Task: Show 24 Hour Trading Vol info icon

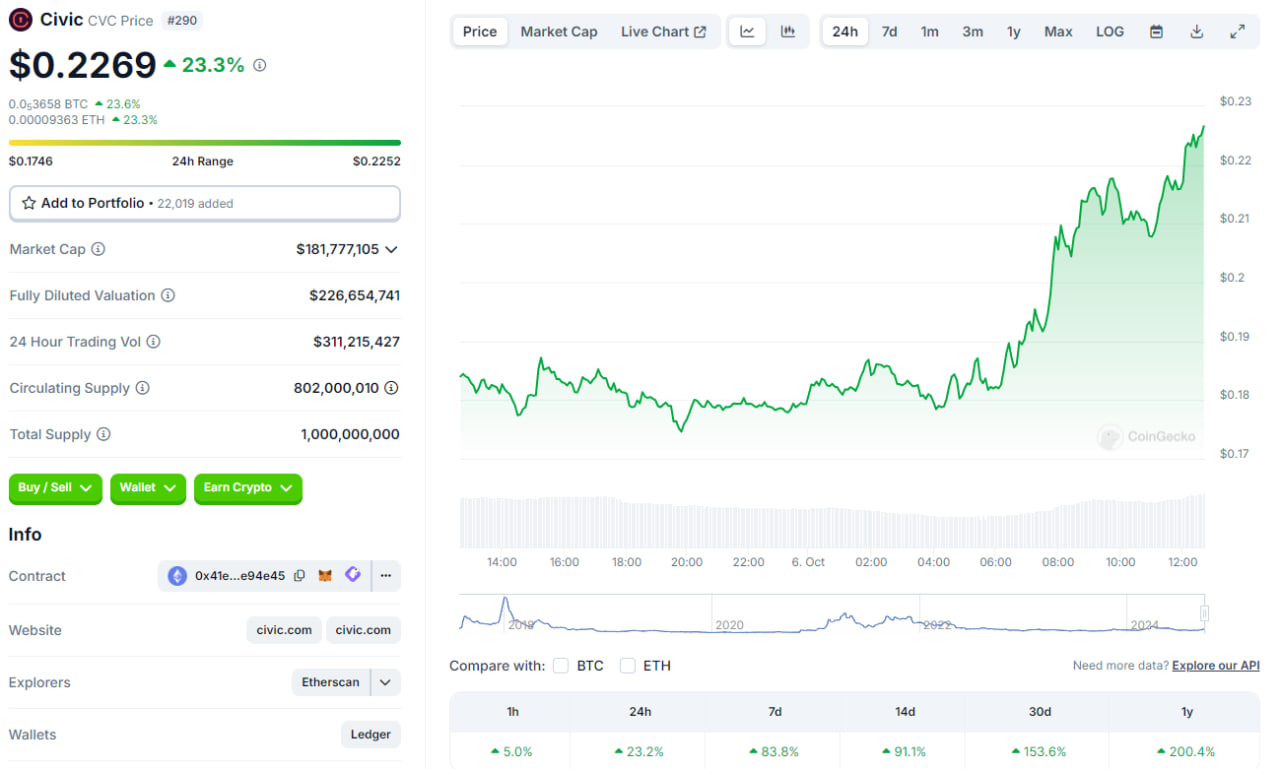Action: coord(153,342)
